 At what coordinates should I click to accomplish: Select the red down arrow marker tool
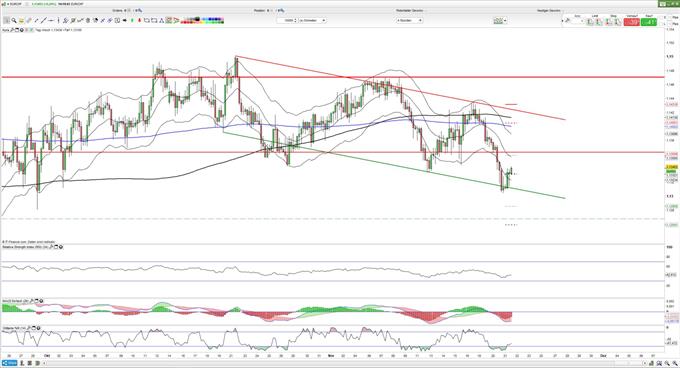coord(140,20)
